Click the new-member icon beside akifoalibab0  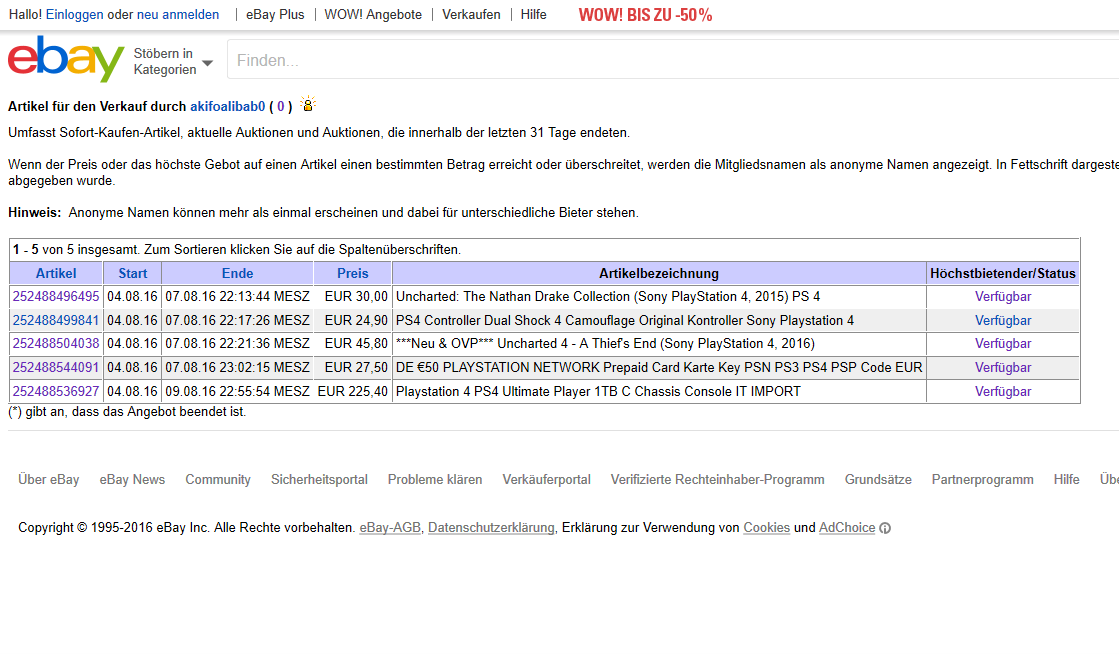point(308,104)
